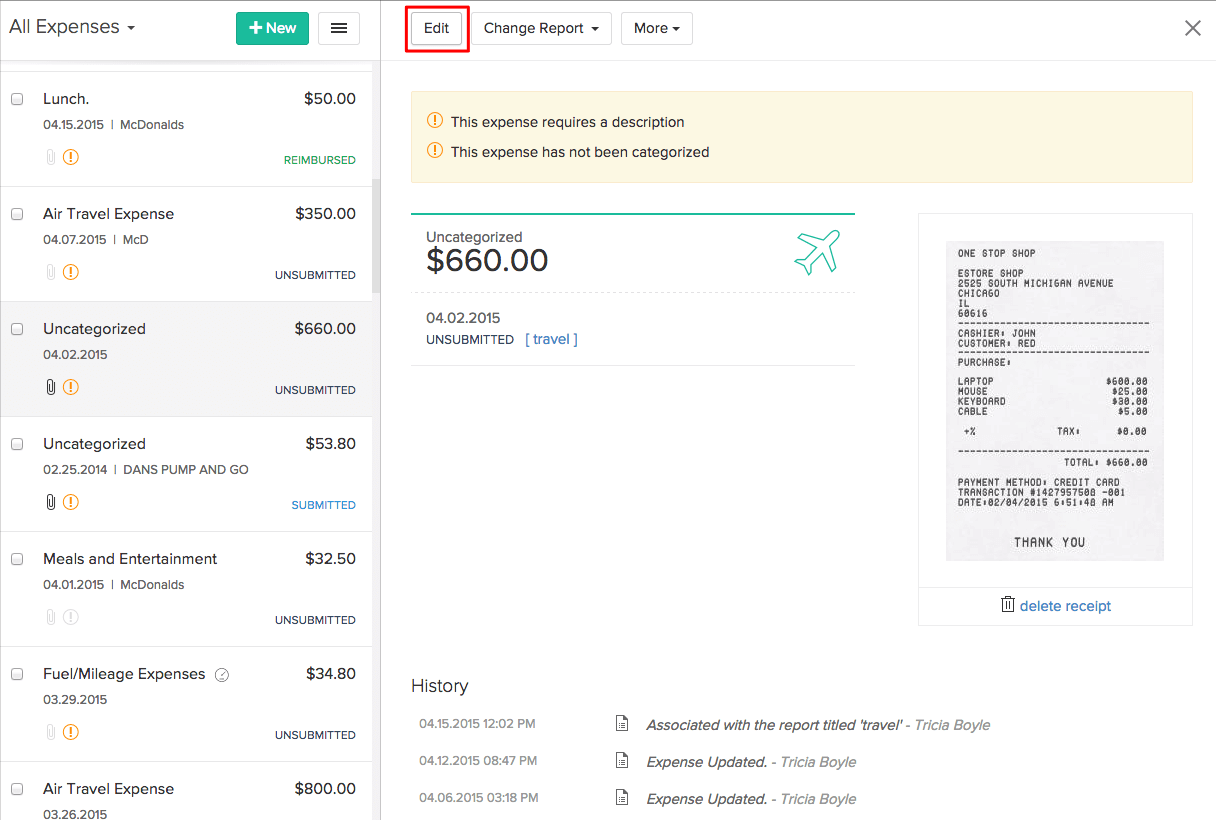Click the clock icon beside Fuel/Mileage Expenses

coord(222,675)
